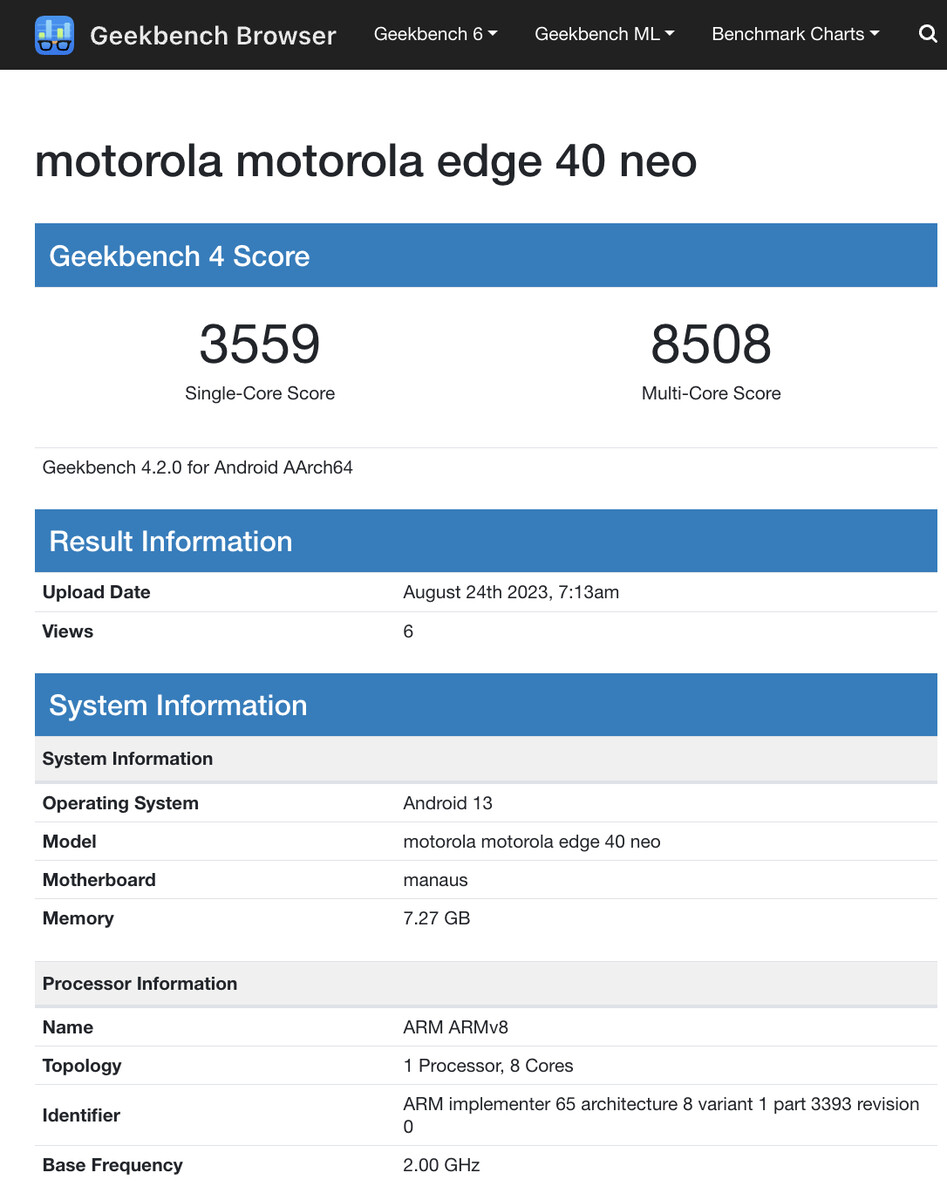Select the single-core score 3559
Image resolution: width=947 pixels, height=1200 pixels.
coord(260,344)
